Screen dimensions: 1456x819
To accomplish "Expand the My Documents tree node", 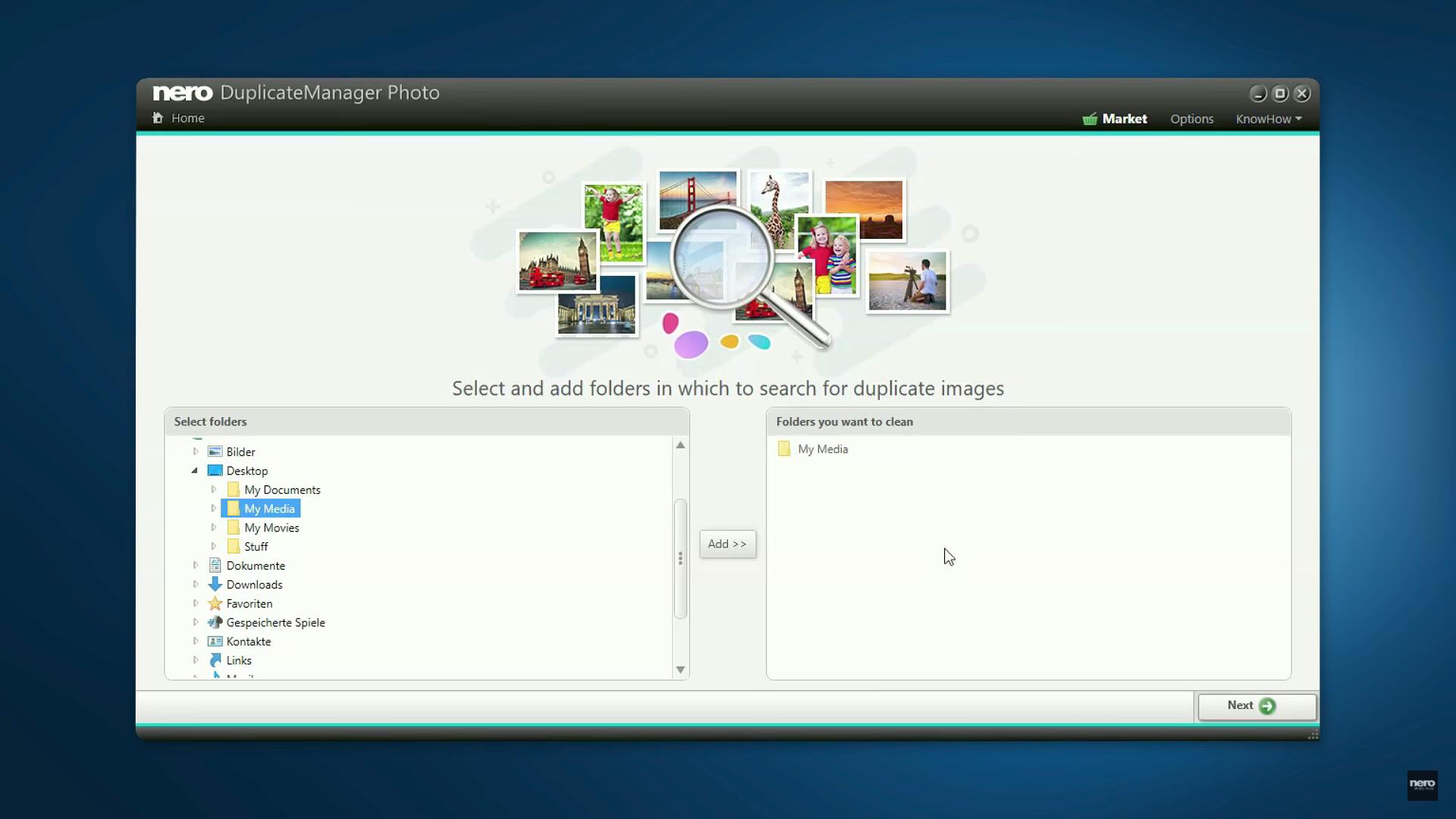I will pyautogui.click(x=214, y=489).
